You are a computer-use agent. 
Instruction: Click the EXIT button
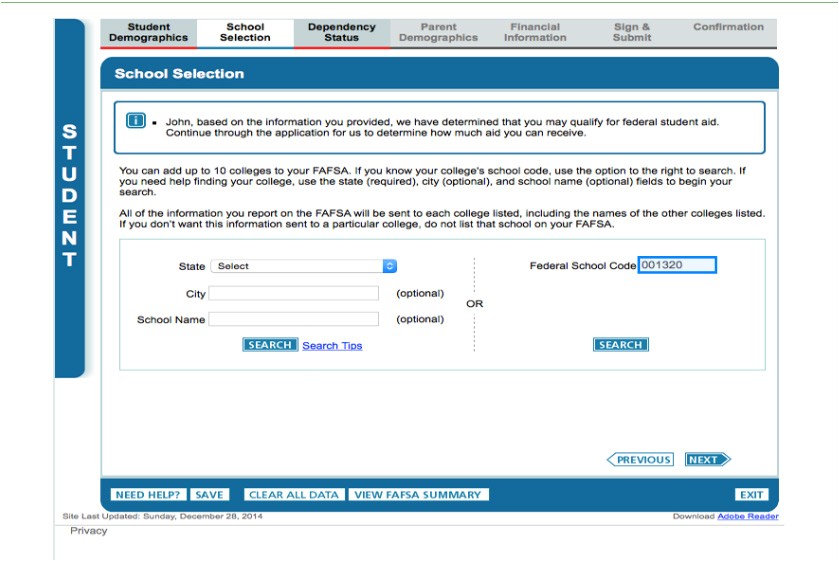751,495
